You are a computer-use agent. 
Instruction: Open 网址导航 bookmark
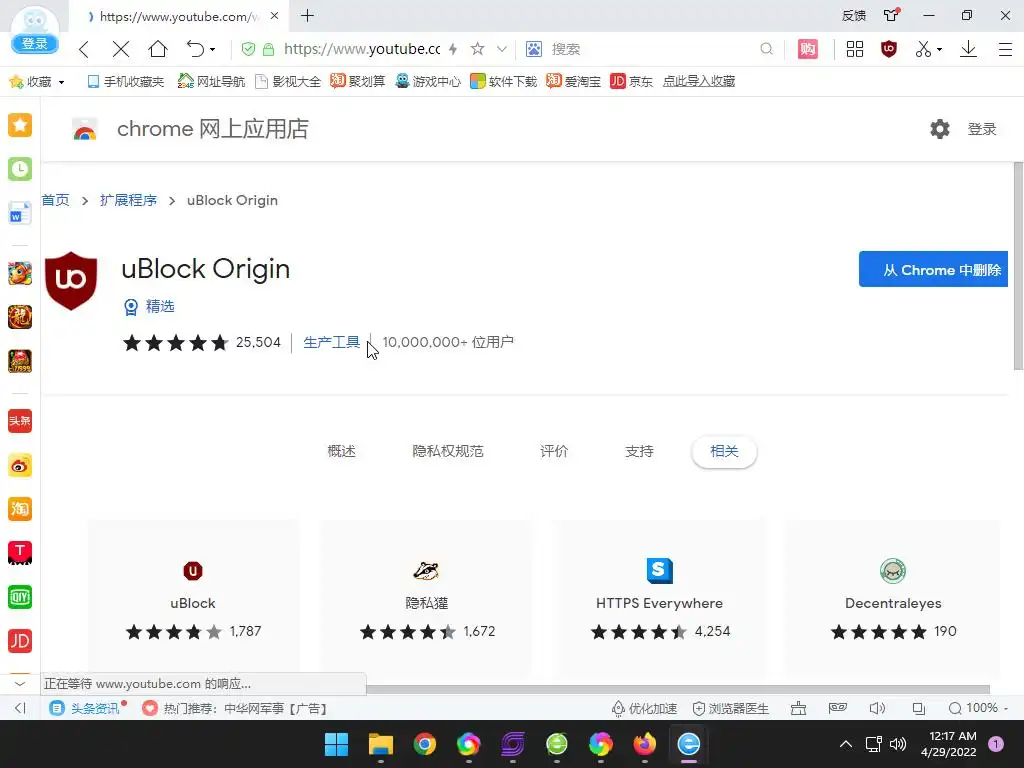[x=211, y=81]
